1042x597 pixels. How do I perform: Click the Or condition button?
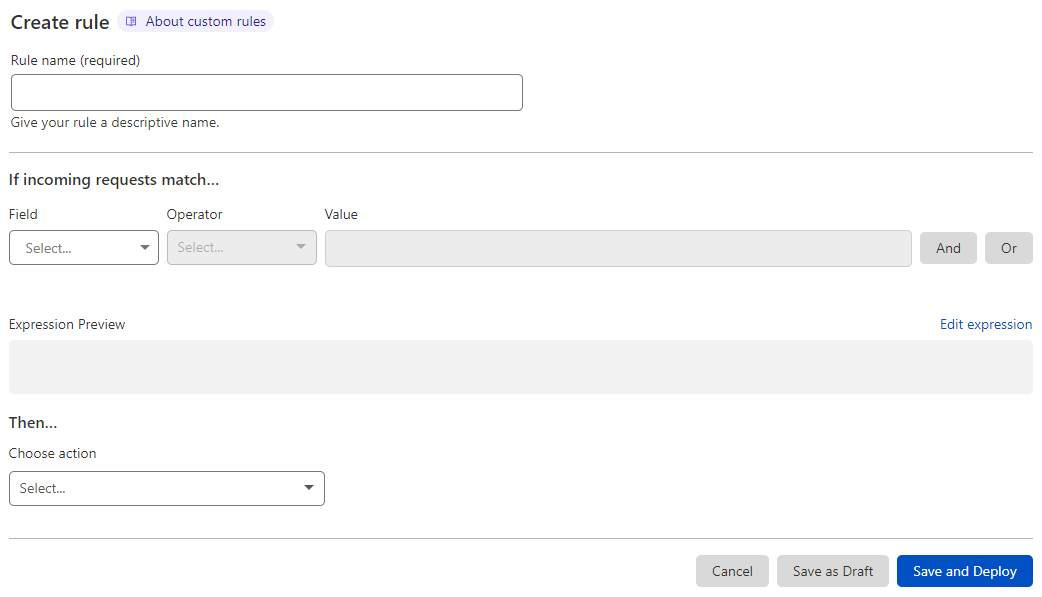coord(1008,247)
